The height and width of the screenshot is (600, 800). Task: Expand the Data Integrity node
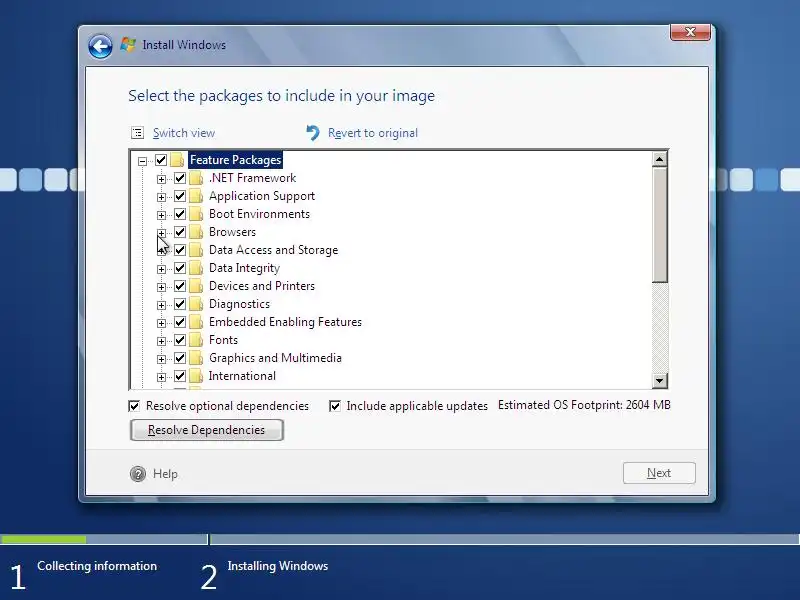[x=161, y=269]
